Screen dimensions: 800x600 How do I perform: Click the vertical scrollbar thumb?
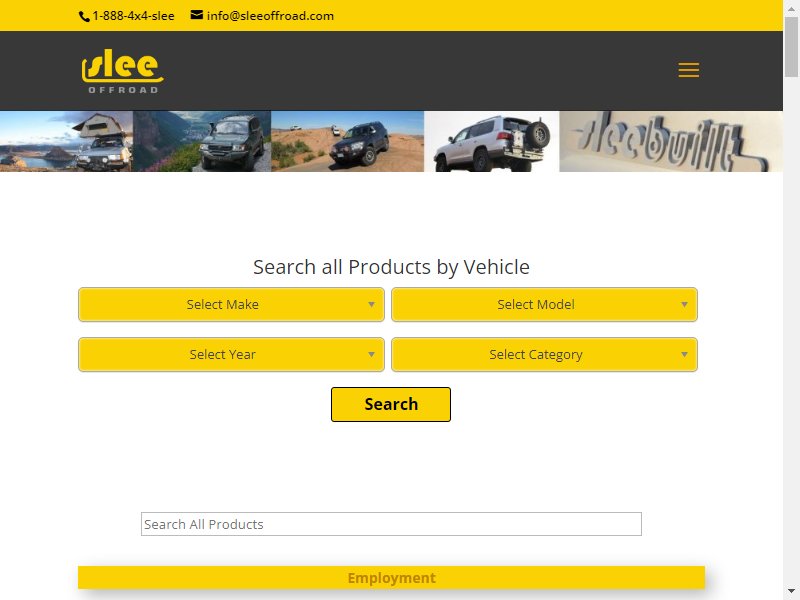[x=791, y=47]
